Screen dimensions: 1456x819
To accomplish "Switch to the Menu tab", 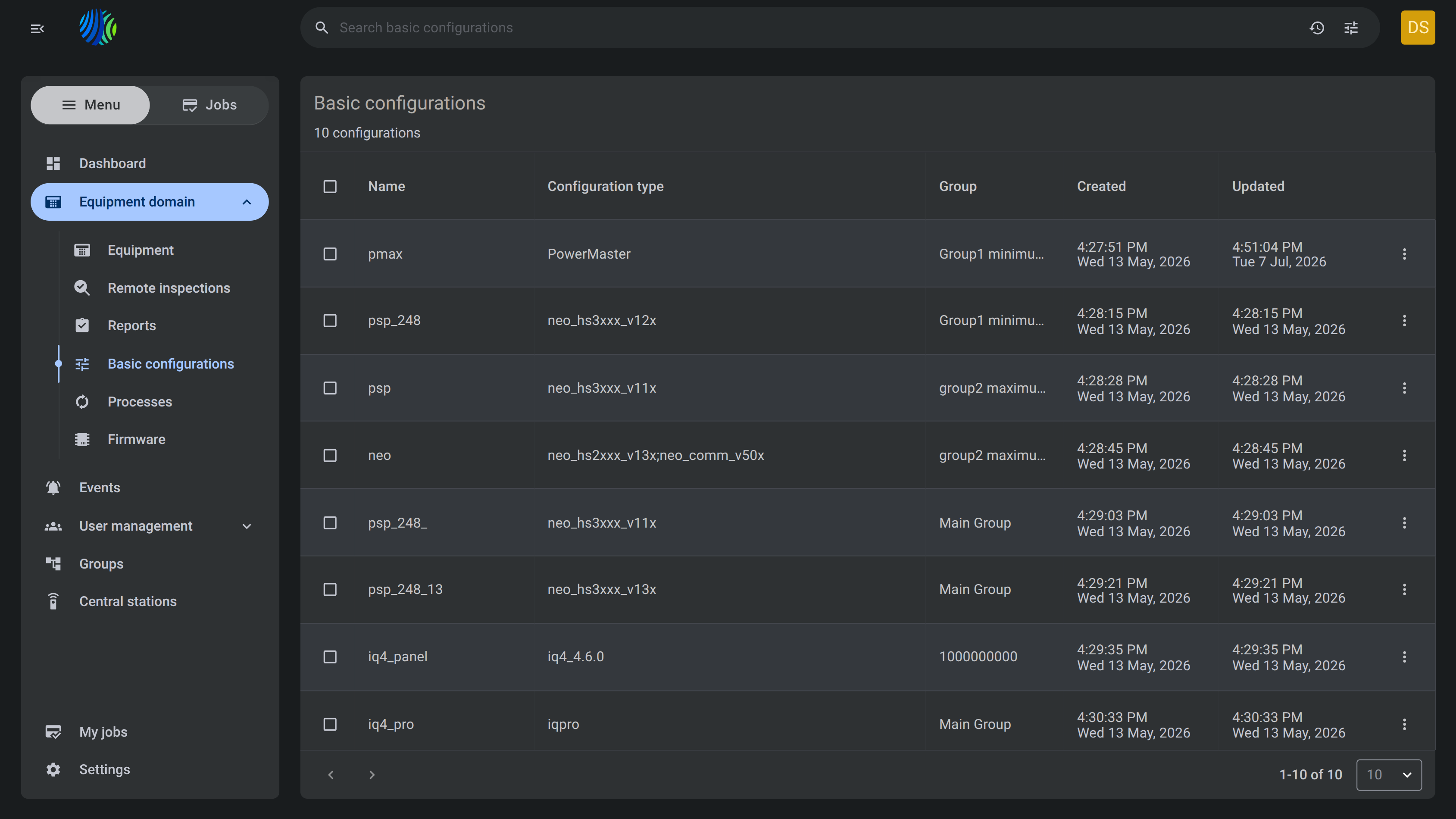I will coord(91,105).
